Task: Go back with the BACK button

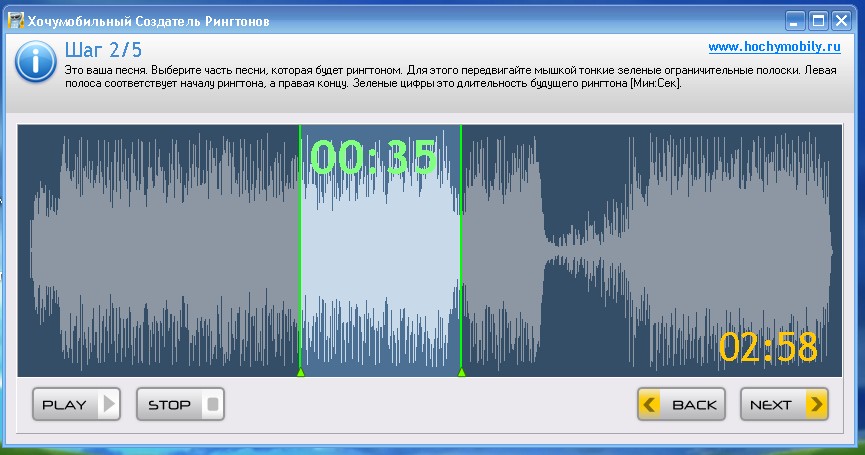Action: coord(681,404)
